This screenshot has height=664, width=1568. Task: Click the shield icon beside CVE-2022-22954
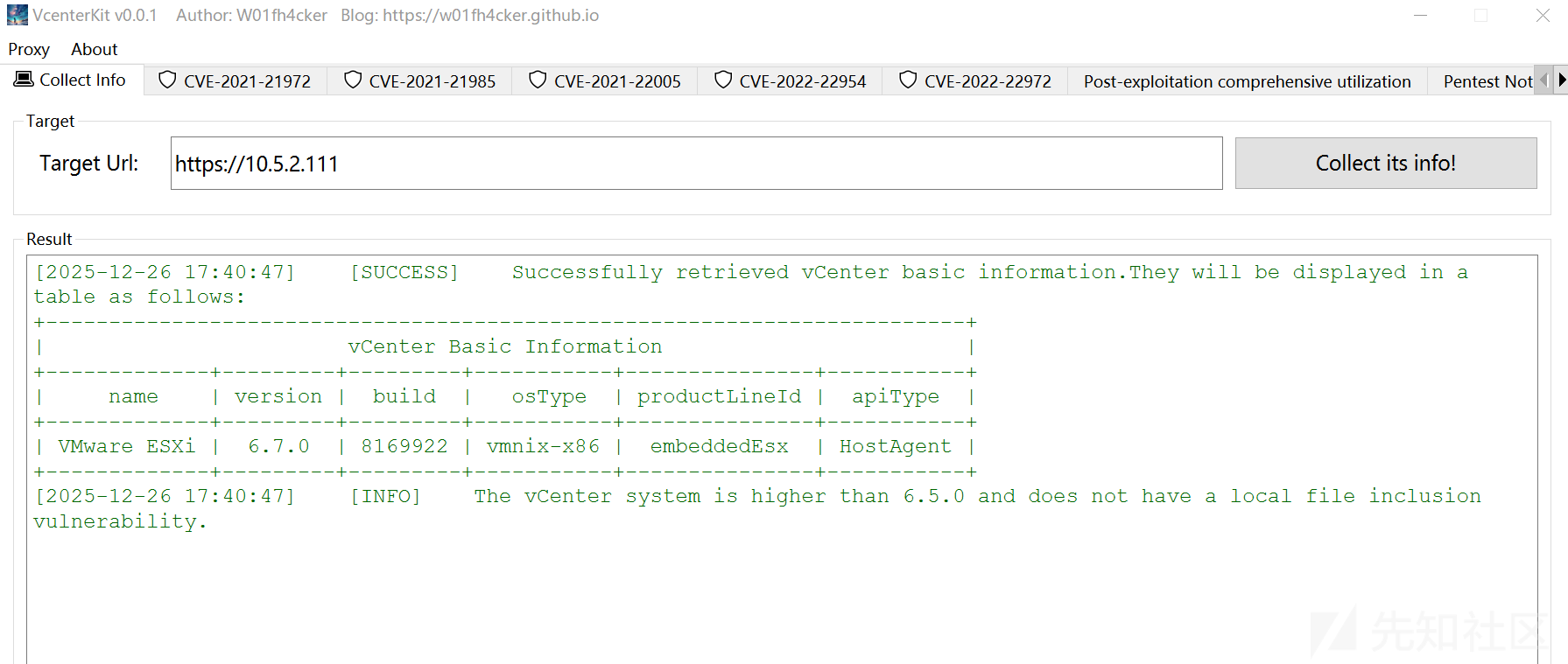(x=723, y=80)
